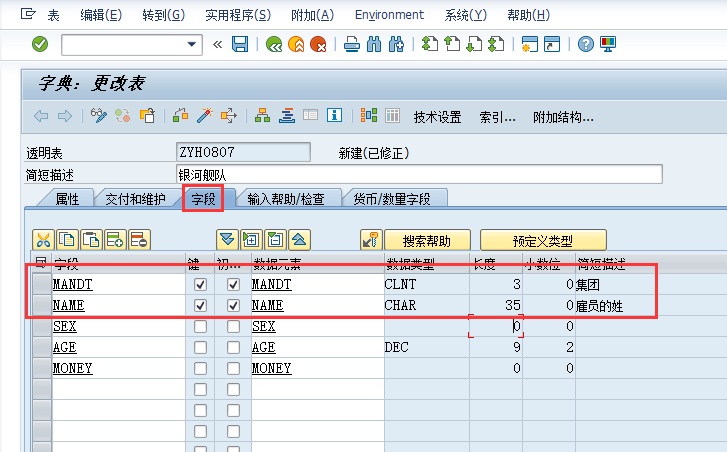Uncheck the initial value checkbox for NAME

tap(233, 306)
